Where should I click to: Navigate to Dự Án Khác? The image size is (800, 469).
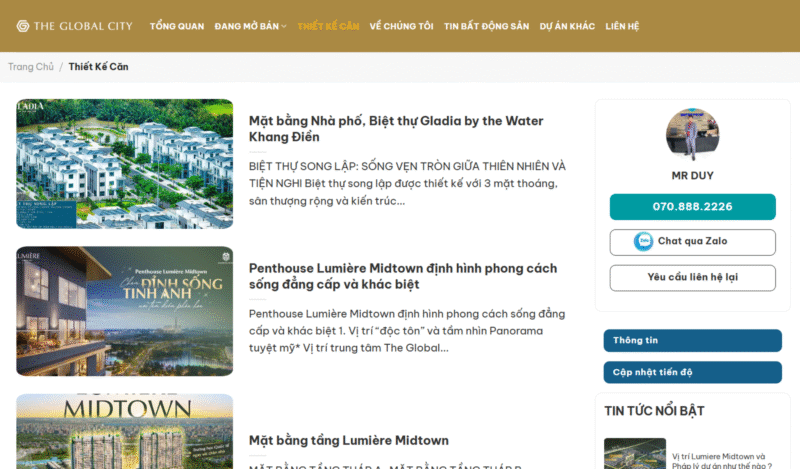[x=567, y=26]
